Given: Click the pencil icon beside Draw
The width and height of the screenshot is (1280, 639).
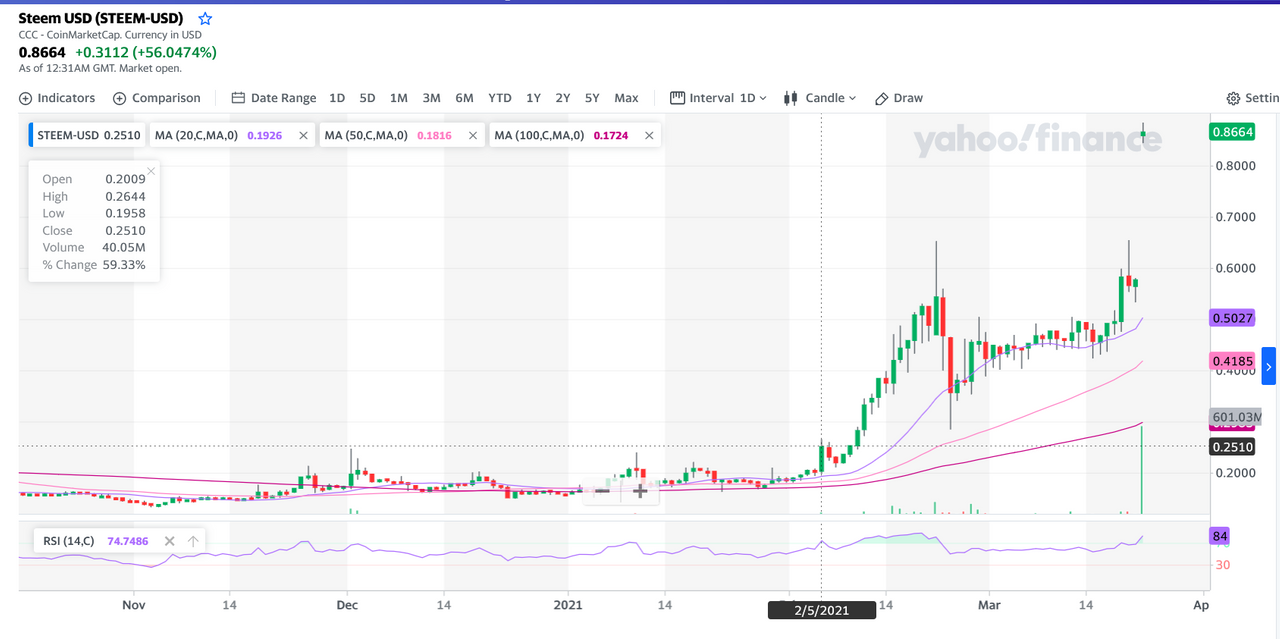Looking at the screenshot, I should click(881, 98).
